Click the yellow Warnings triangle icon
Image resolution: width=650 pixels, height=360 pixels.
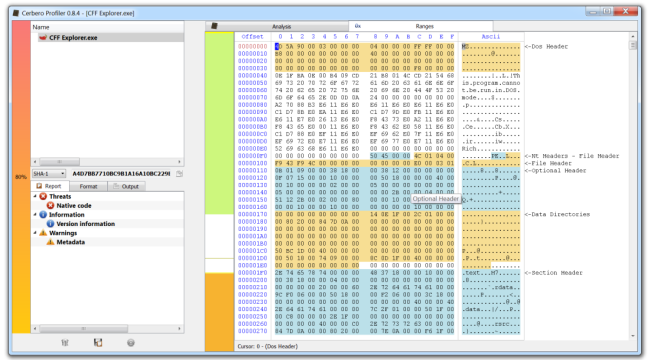click(x=43, y=233)
